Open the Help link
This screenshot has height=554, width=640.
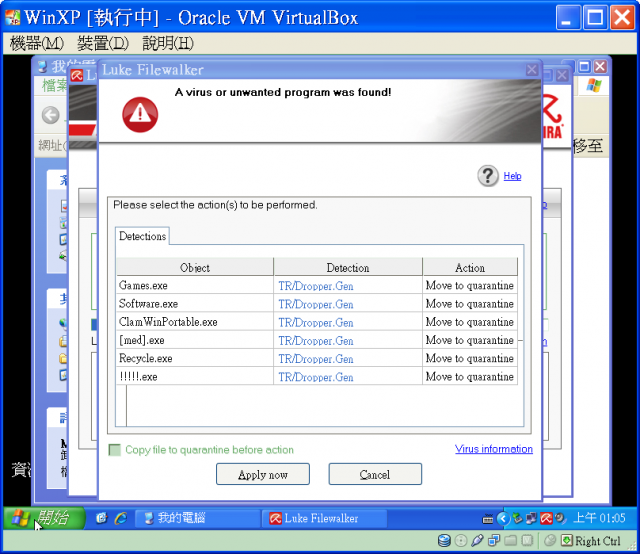tap(512, 176)
